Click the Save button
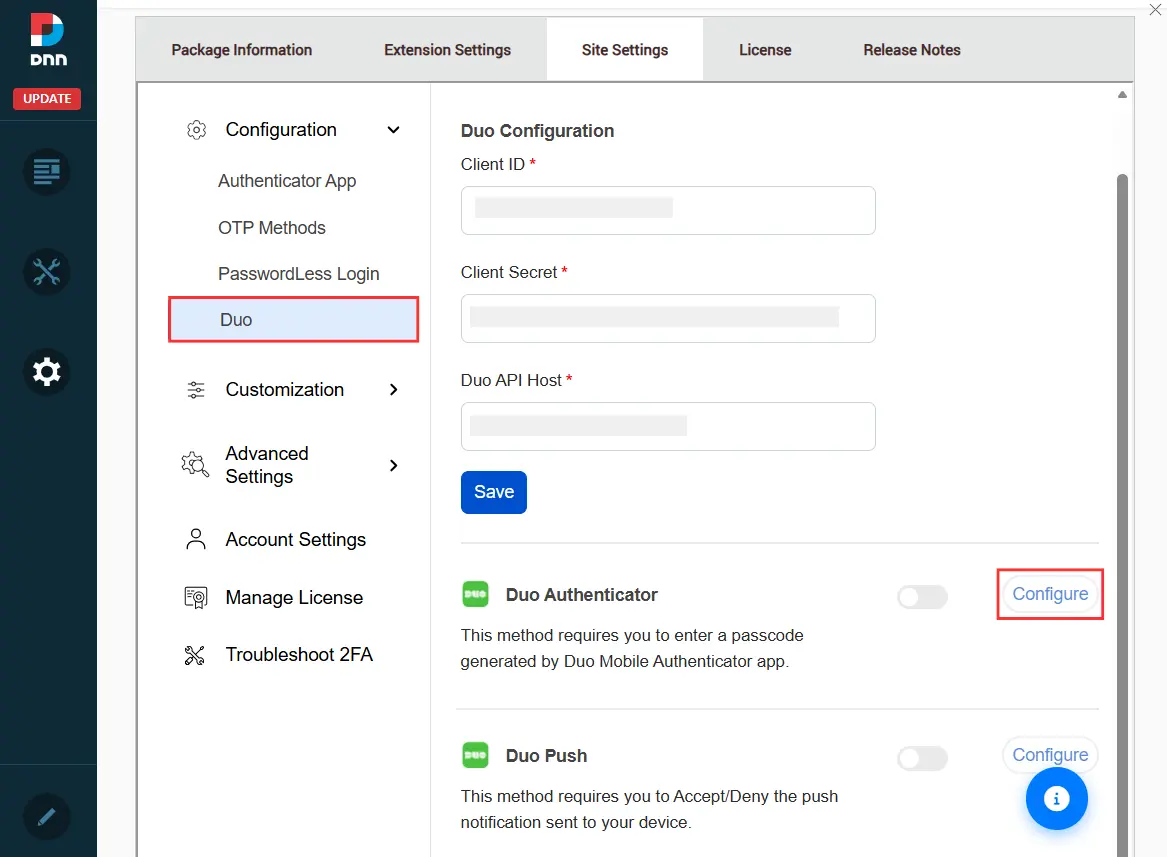1167x857 pixels. point(493,492)
